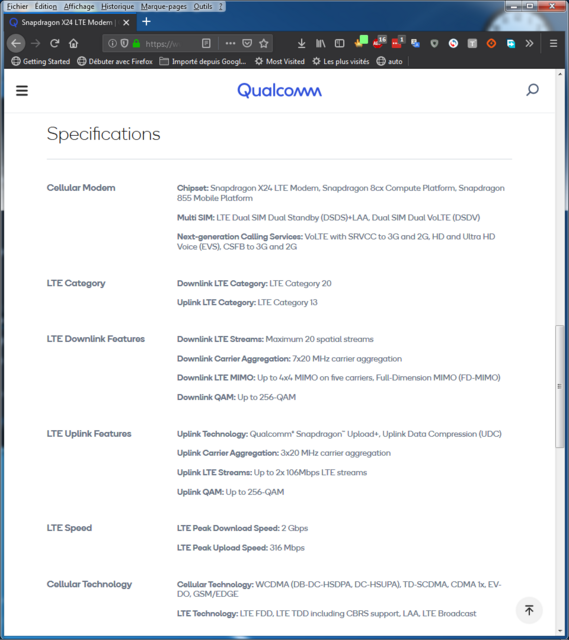Click the Cellular Technology section label
569x640 pixels.
89,584
